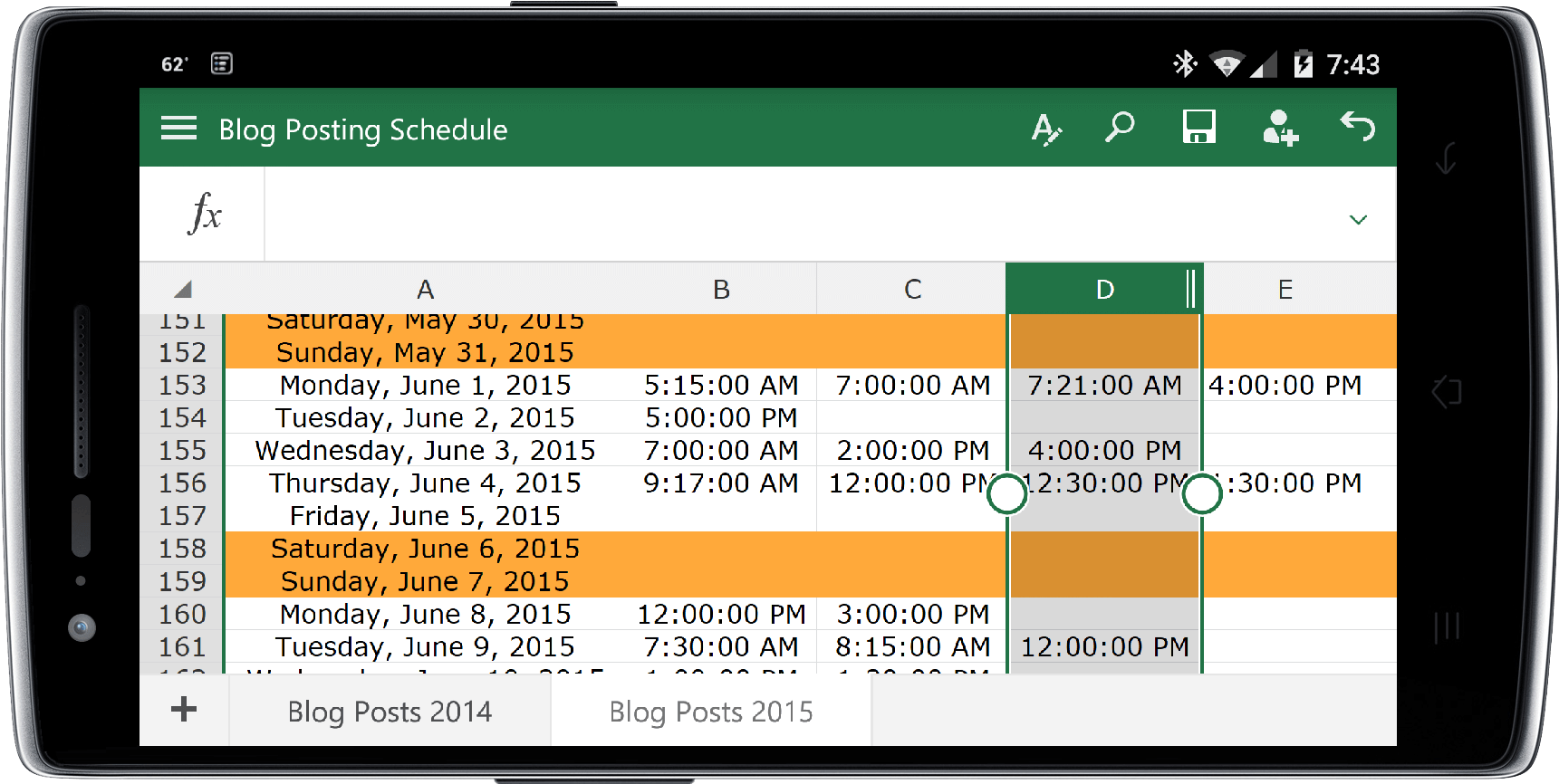Select cell 7:30:00 AM
The image size is (1559, 784).
click(721, 646)
